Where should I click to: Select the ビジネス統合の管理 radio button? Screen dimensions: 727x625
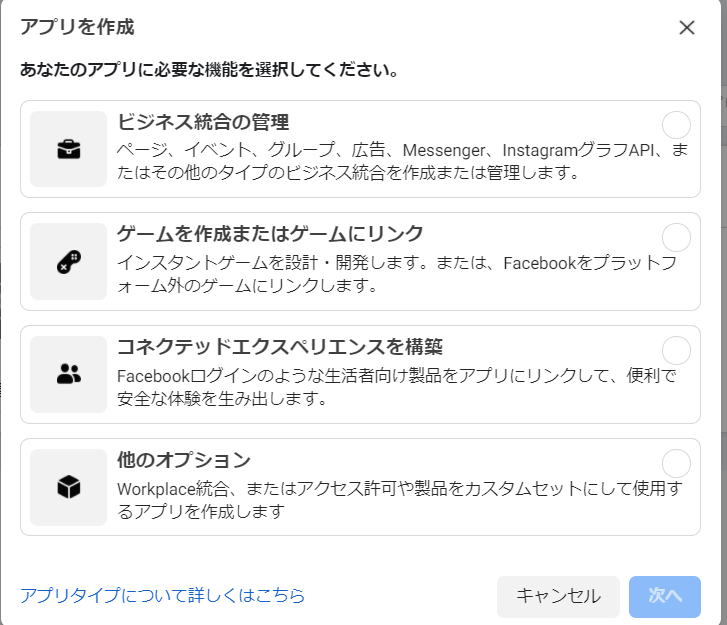676,125
